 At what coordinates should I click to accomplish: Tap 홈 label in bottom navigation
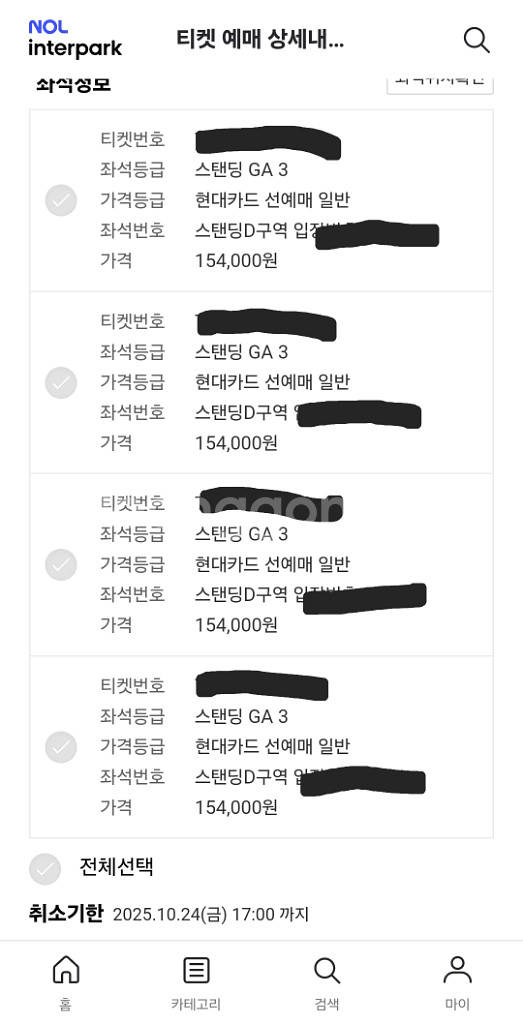(x=65, y=1004)
